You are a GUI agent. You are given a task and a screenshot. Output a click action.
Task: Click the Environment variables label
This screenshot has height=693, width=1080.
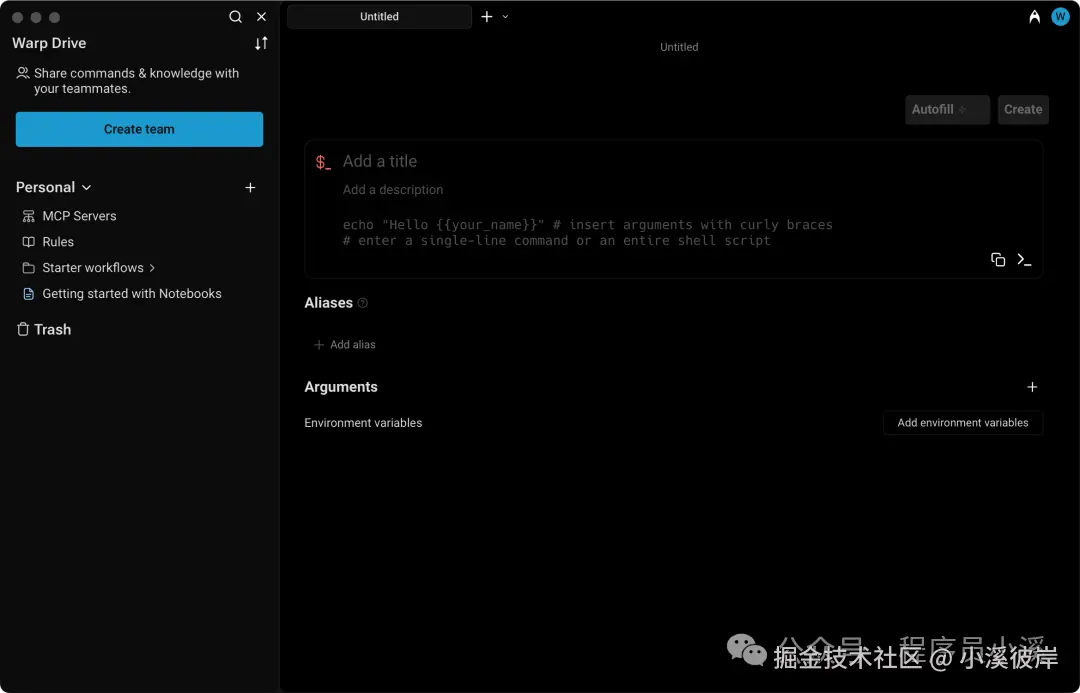363,423
